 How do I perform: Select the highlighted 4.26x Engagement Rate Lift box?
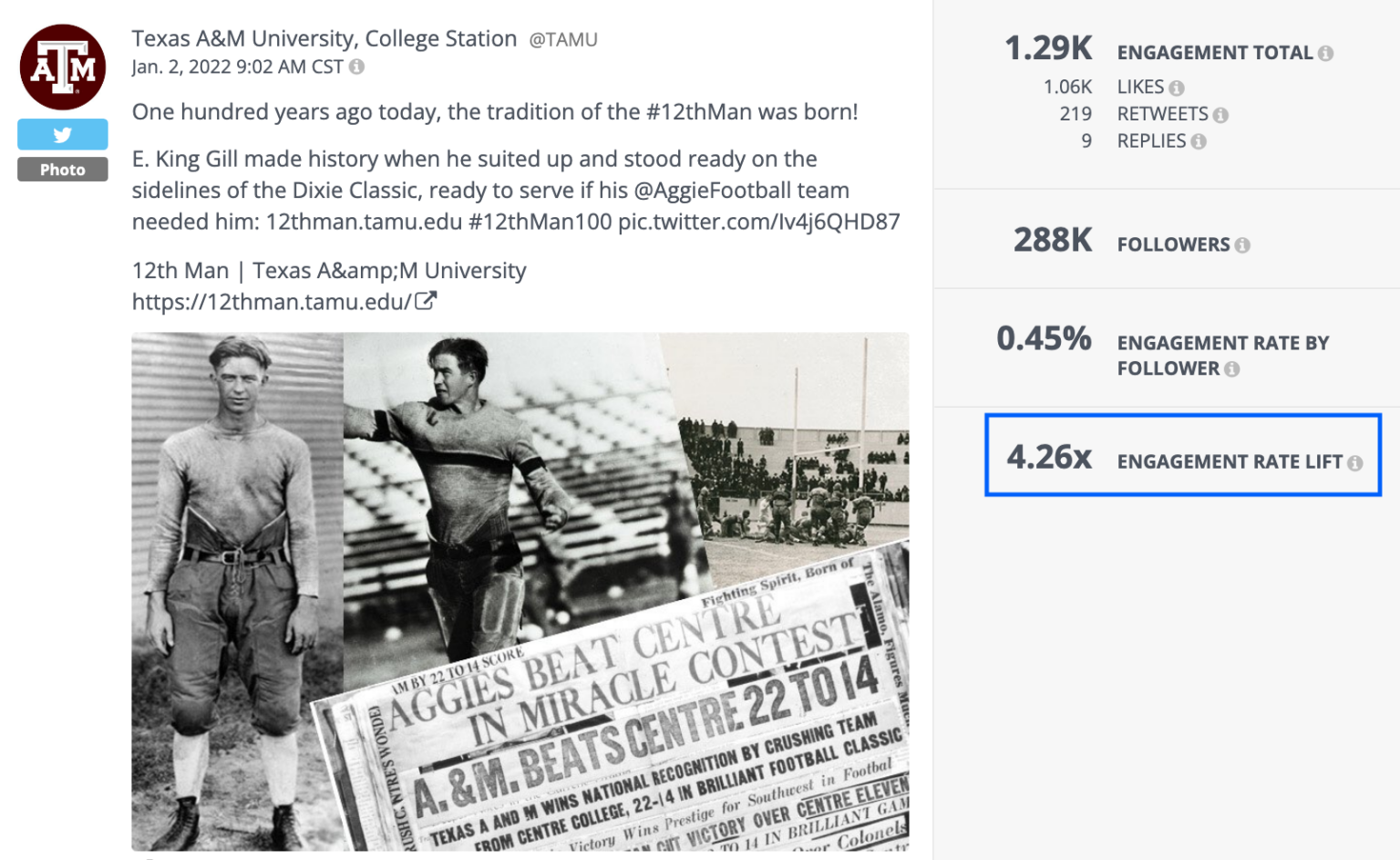(1182, 455)
